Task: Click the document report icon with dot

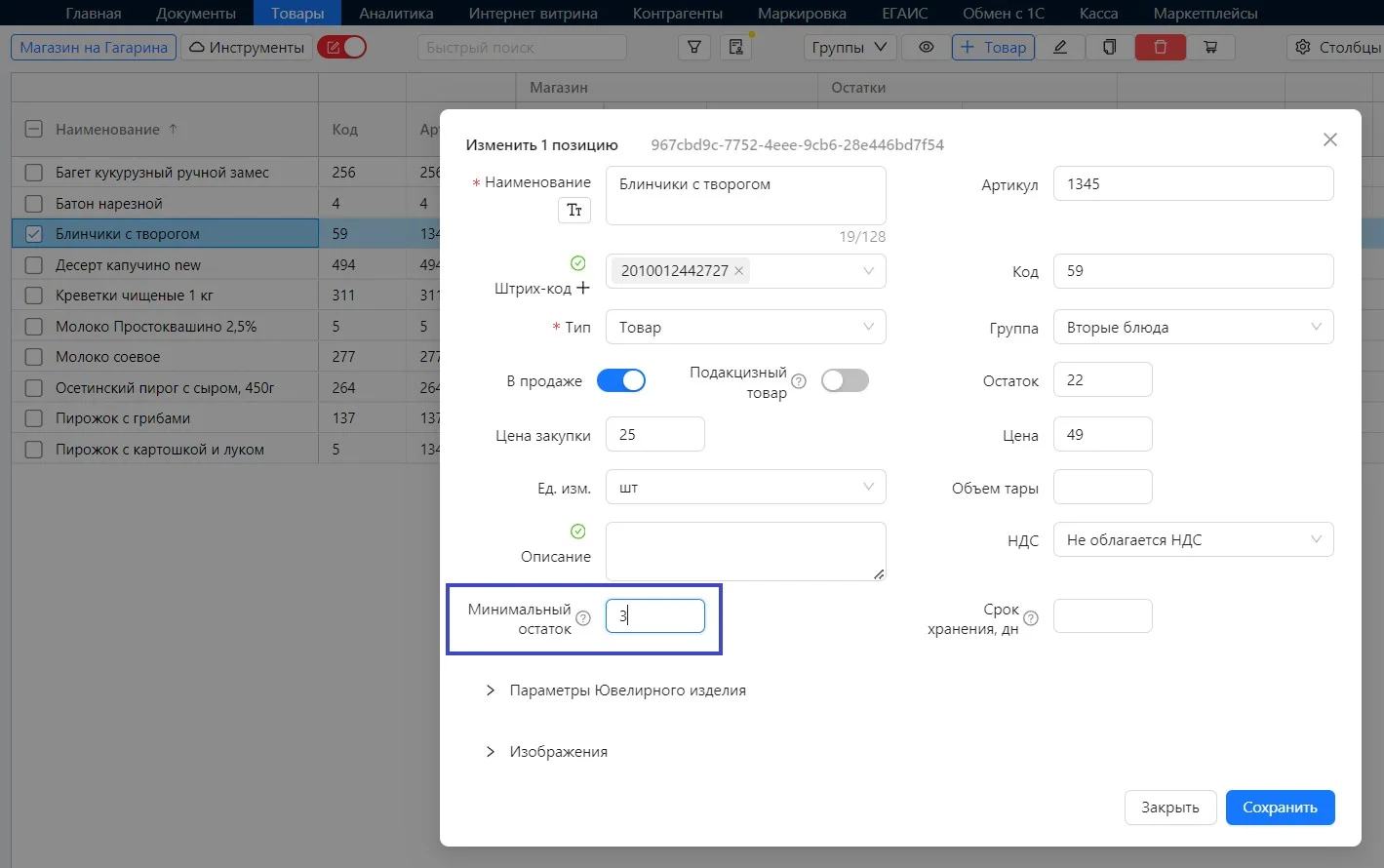Action: [x=736, y=47]
